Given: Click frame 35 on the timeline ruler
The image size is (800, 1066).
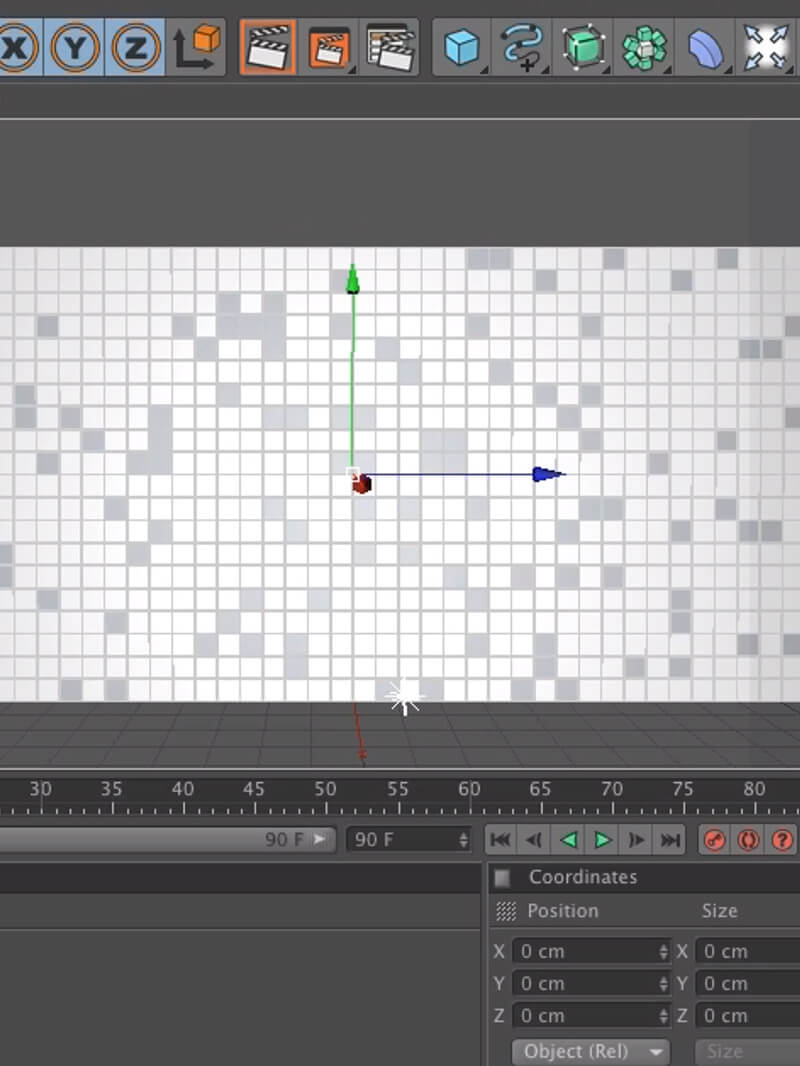Looking at the screenshot, I should tap(111, 789).
